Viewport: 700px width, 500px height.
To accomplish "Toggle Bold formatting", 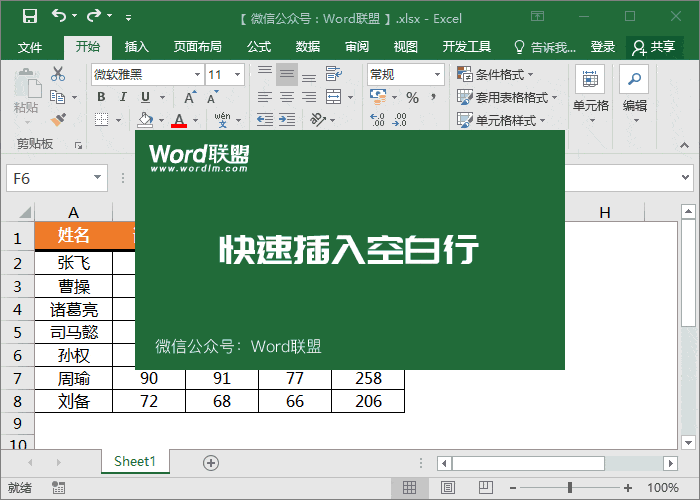I will click(x=101, y=97).
